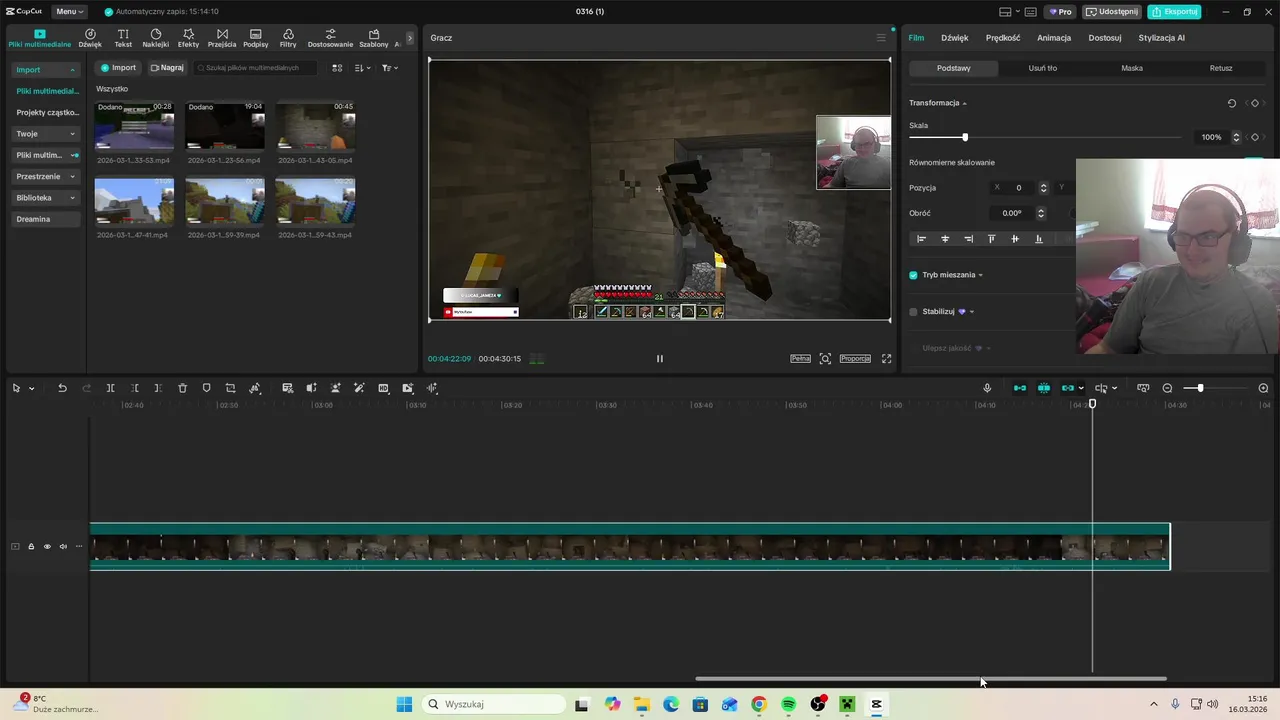This screenshot has width=1280, height=720.
Task: Enable the Stabilizuj checkbox
Action: tap(913, 312)
